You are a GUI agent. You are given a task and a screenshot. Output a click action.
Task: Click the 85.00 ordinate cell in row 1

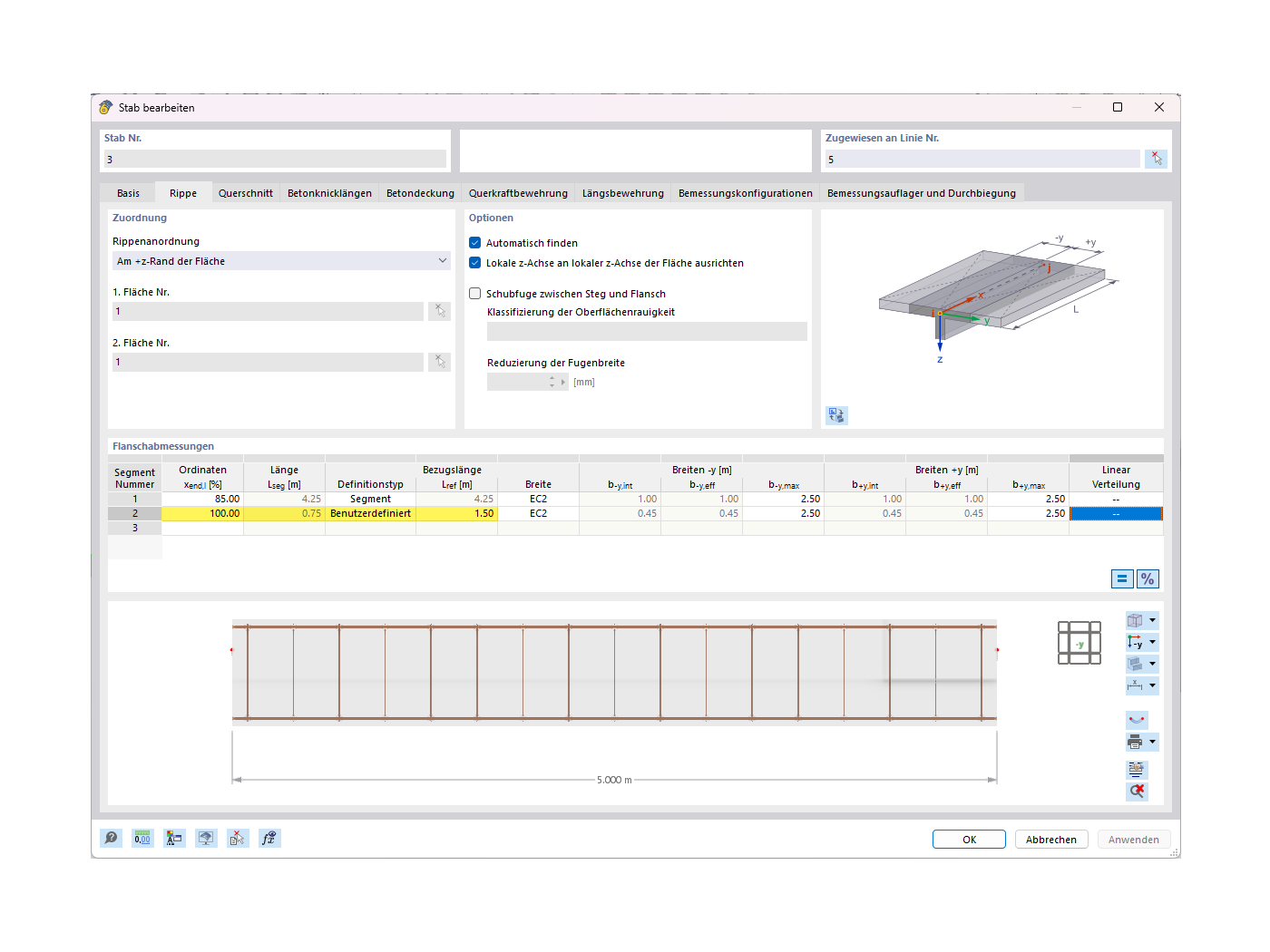[x=202, y=499]
